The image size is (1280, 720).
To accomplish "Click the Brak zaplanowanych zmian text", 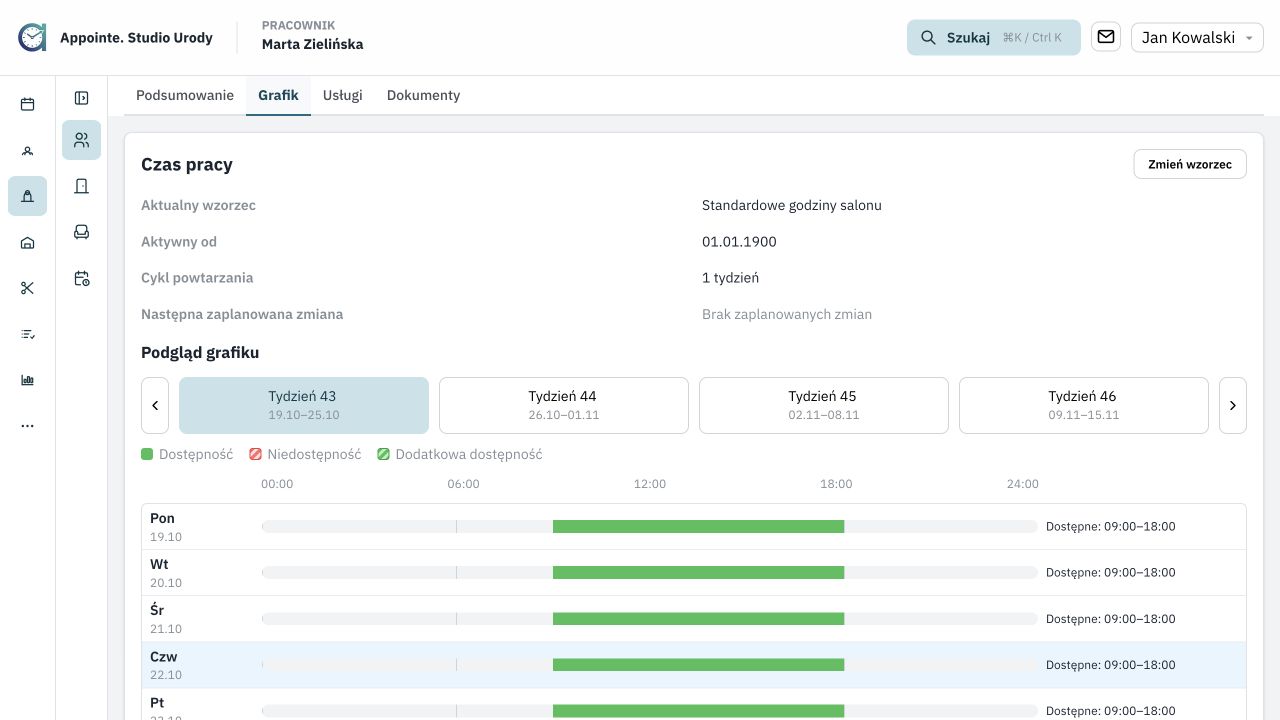I will click(787, 314).
